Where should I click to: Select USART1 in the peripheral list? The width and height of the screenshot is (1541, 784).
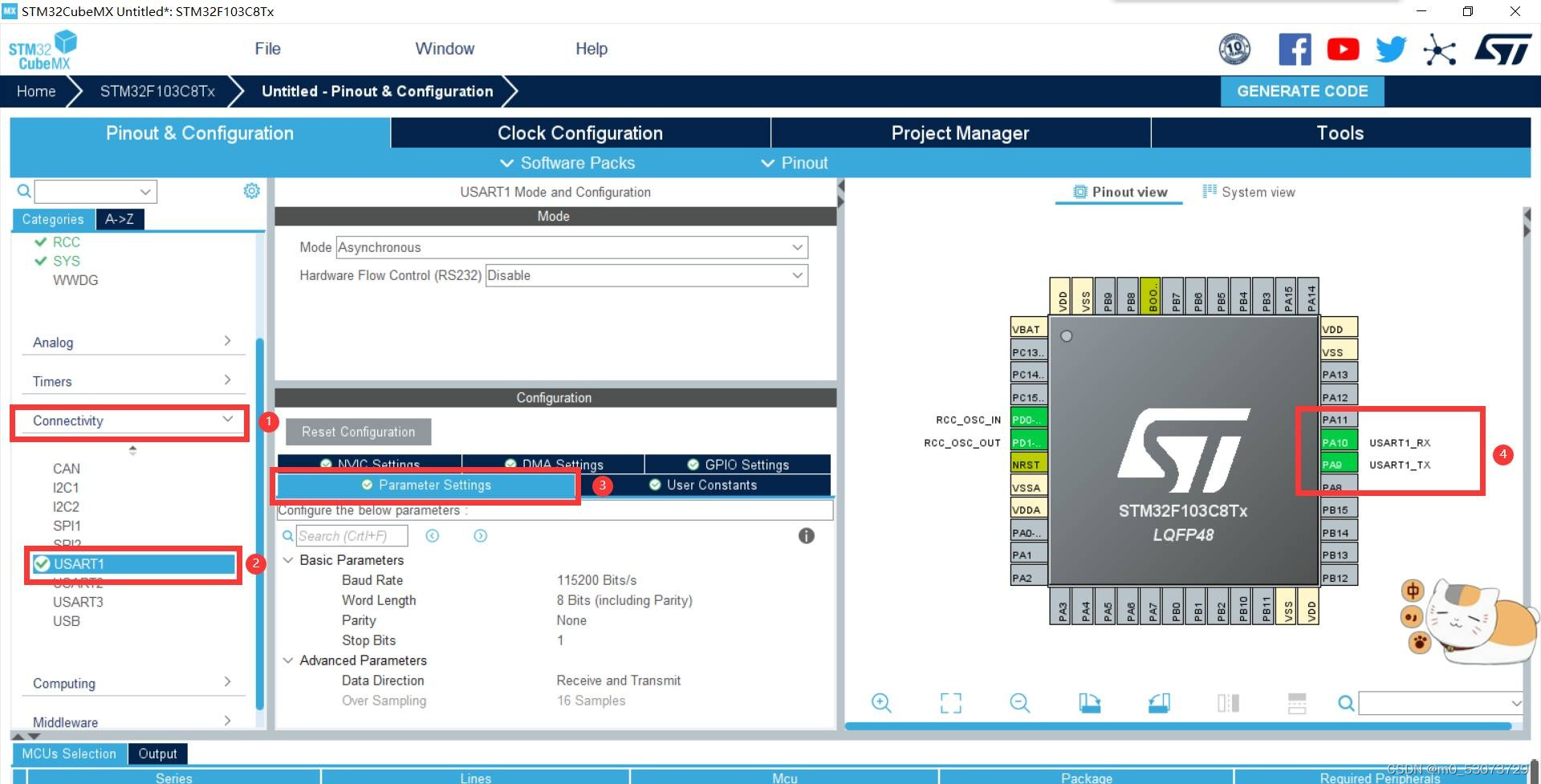[x=133, y=564]
